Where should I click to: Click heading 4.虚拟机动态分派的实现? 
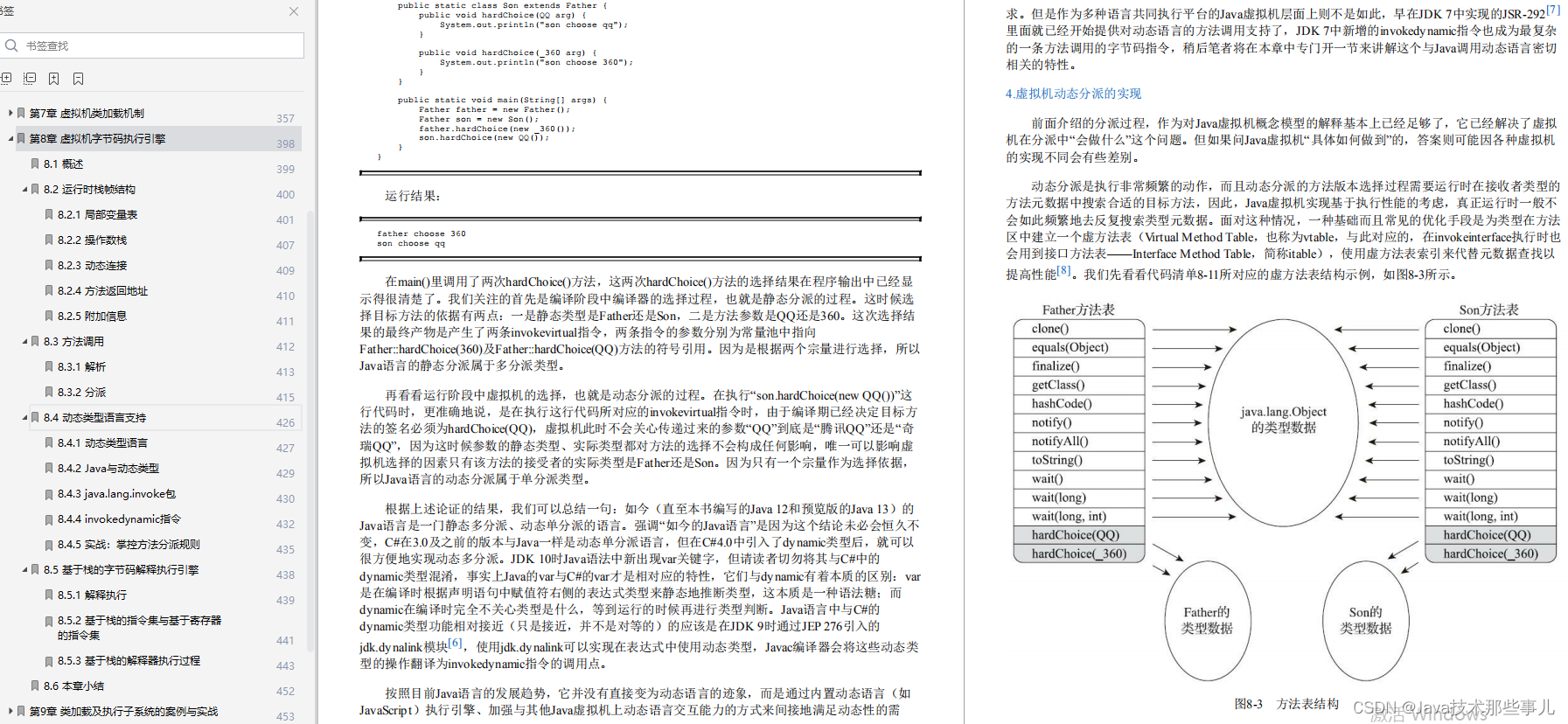tap(1073, 94)
